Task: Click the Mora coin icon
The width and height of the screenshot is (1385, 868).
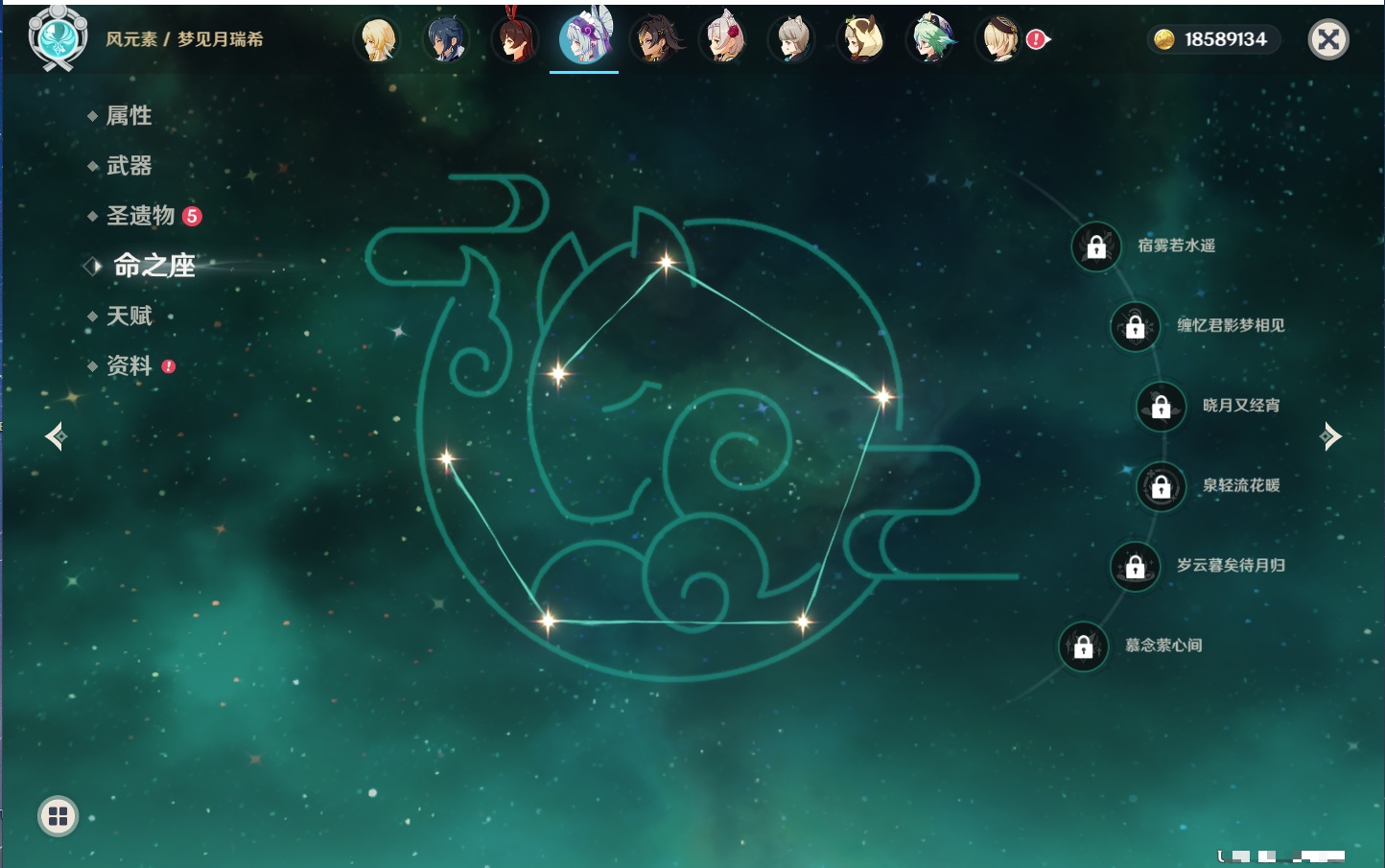Action: 1164,39
